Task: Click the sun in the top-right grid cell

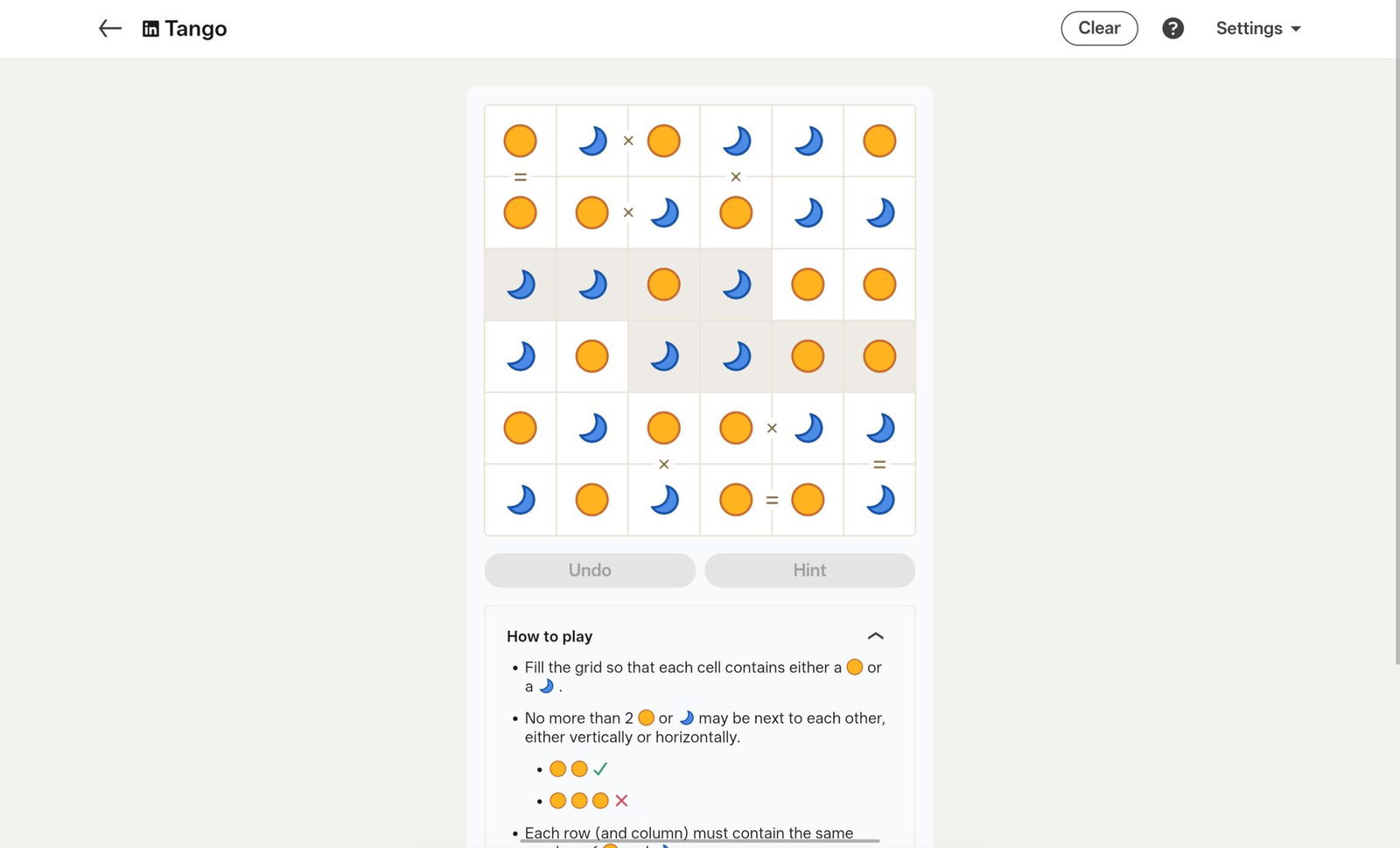Action: tap(879, 141)
